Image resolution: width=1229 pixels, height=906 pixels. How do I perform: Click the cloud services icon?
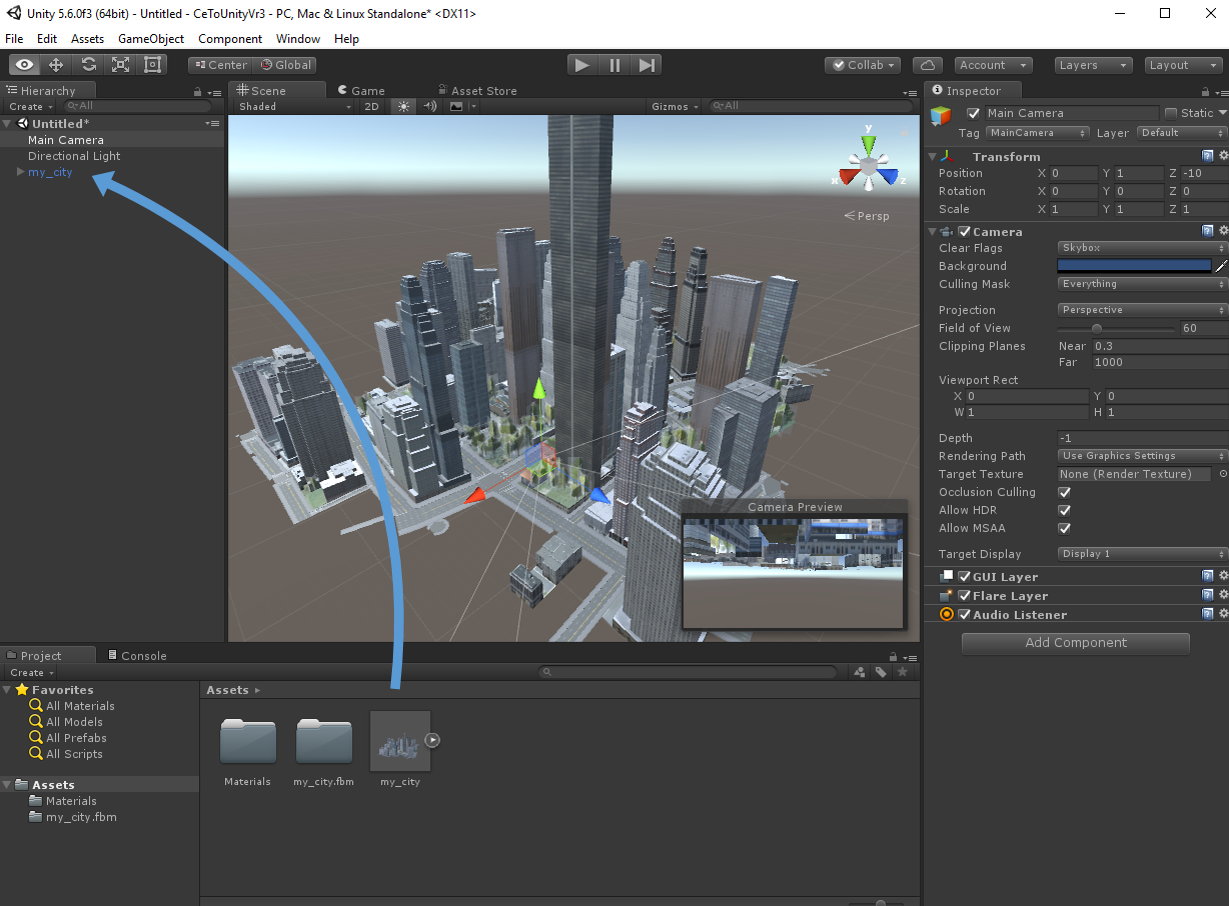[x=929, y=65]
